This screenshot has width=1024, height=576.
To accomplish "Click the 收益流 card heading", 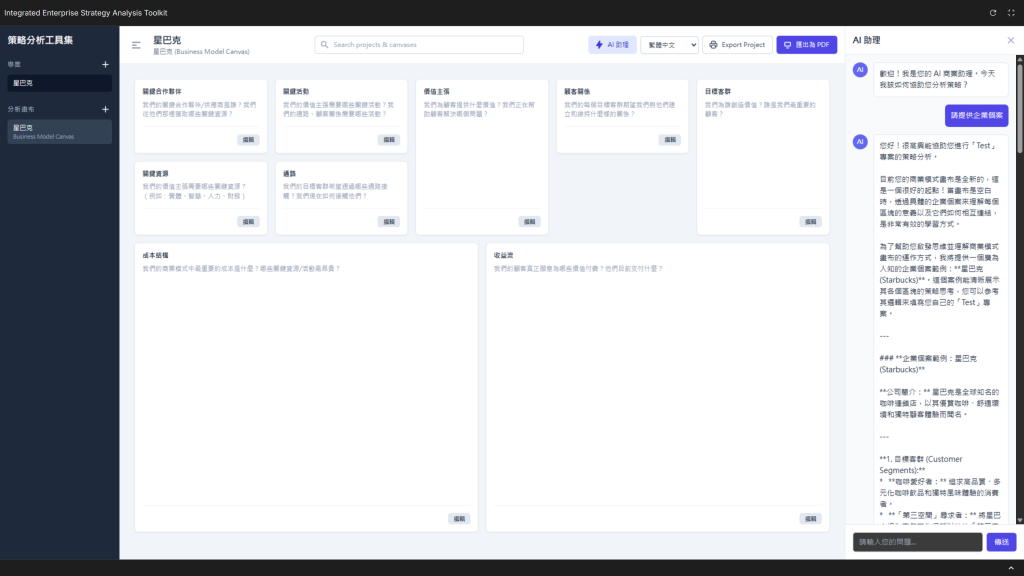I will coord(504,255).
